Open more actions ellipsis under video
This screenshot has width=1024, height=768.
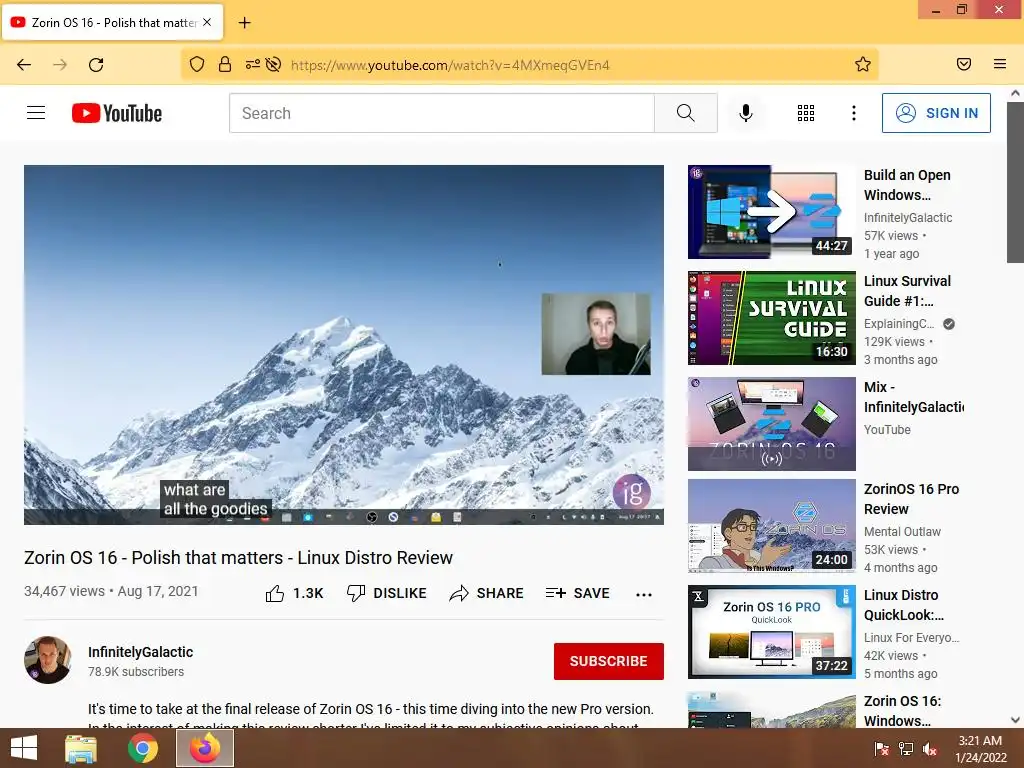(x=644, y=594)
